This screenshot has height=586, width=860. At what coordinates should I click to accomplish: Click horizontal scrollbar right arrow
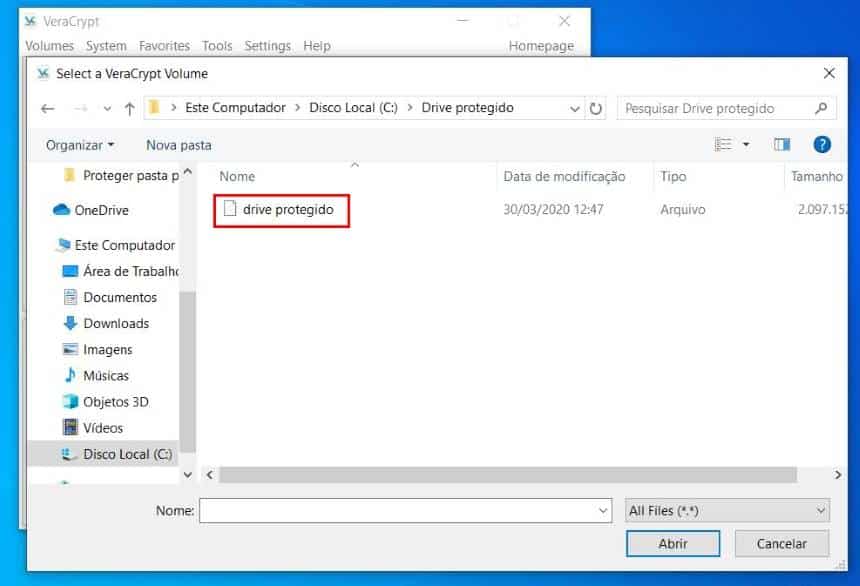[838, 475]
